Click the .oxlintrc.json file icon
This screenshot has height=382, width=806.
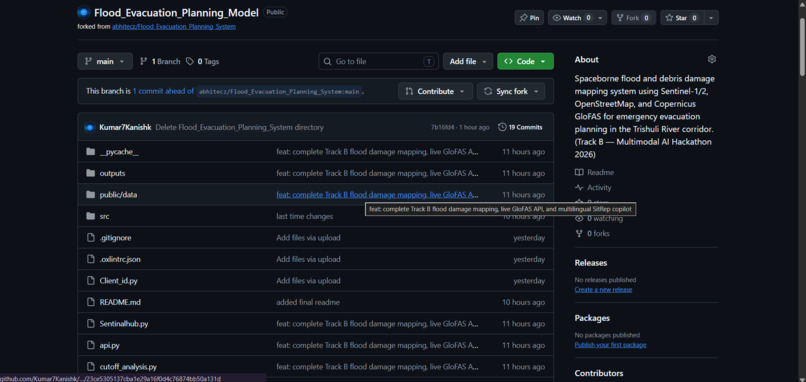click(90, 260)
